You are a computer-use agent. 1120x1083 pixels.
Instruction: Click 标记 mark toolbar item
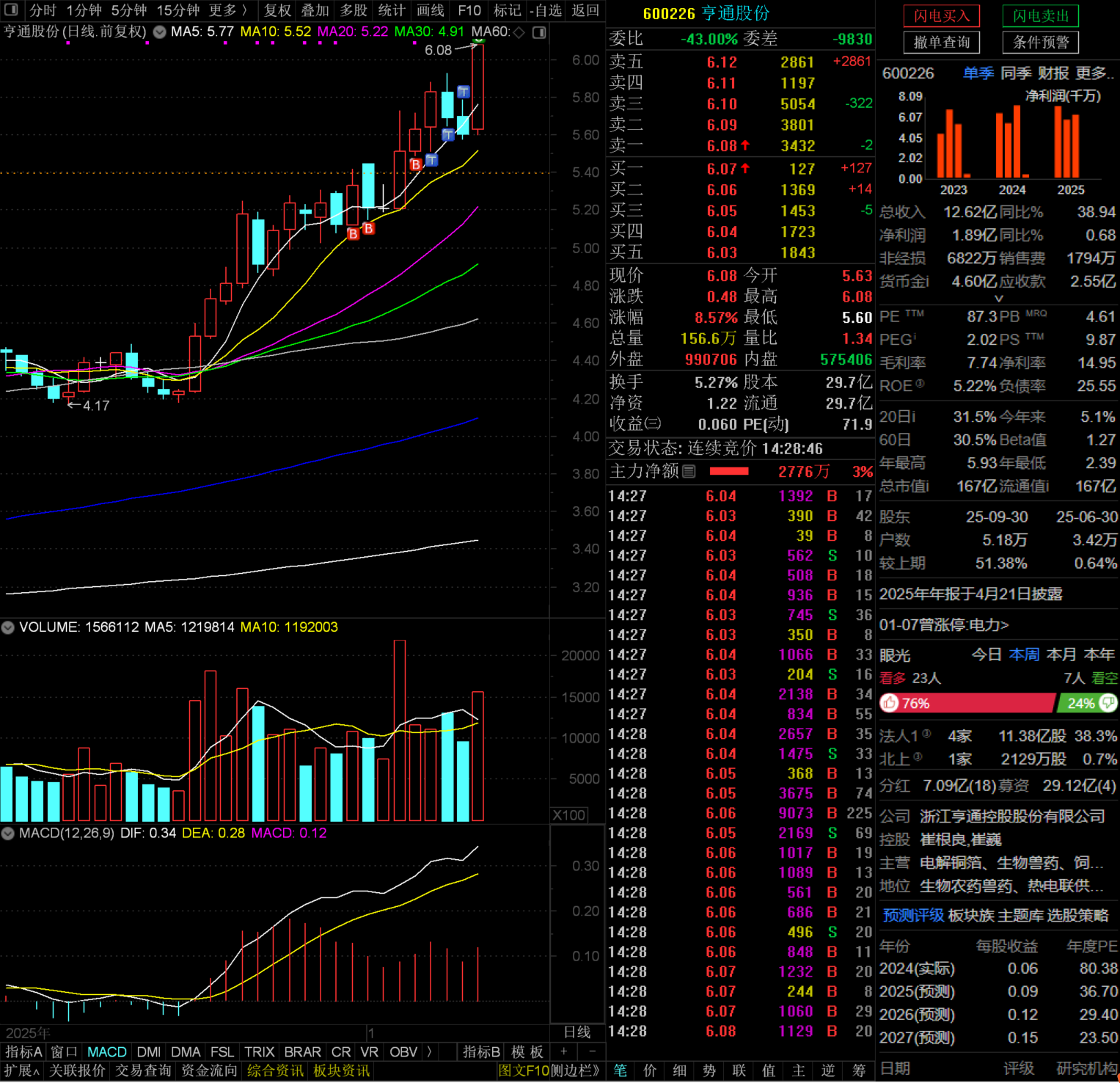(x=508, y=10)
